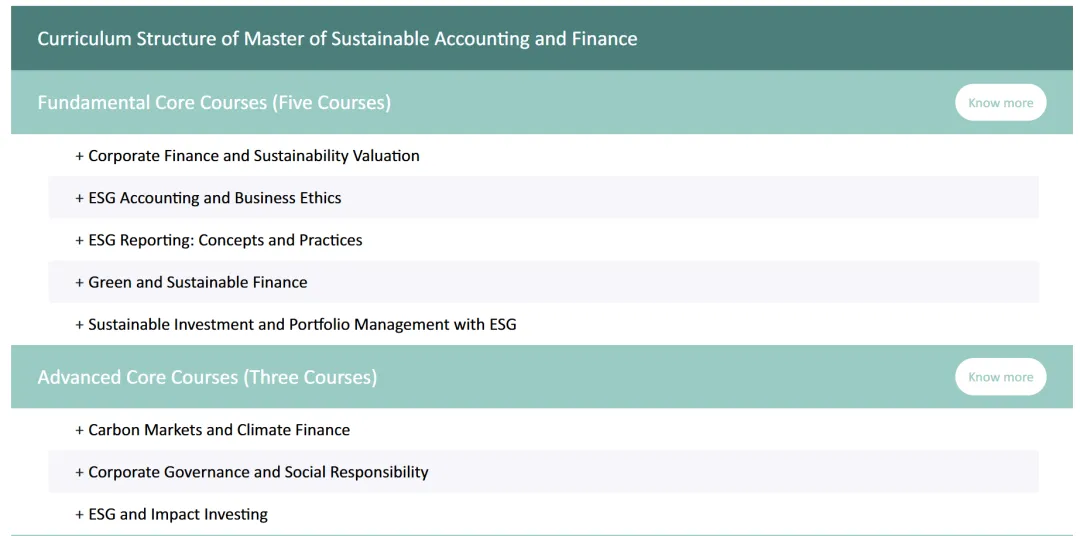1080x536 pixels.
Task: Expand Sustainable Investment and Portfolio Management row
Action: [x=543, y=324]
